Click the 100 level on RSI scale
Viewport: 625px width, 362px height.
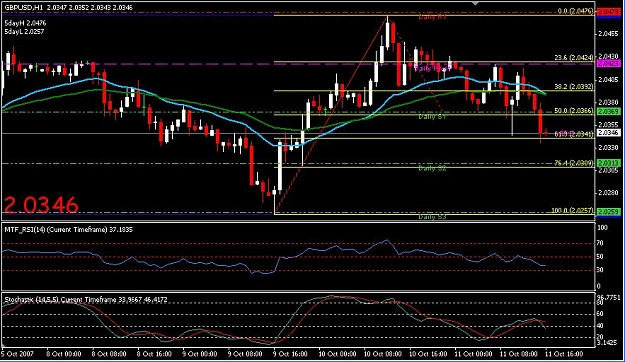(x=602, y=228)
